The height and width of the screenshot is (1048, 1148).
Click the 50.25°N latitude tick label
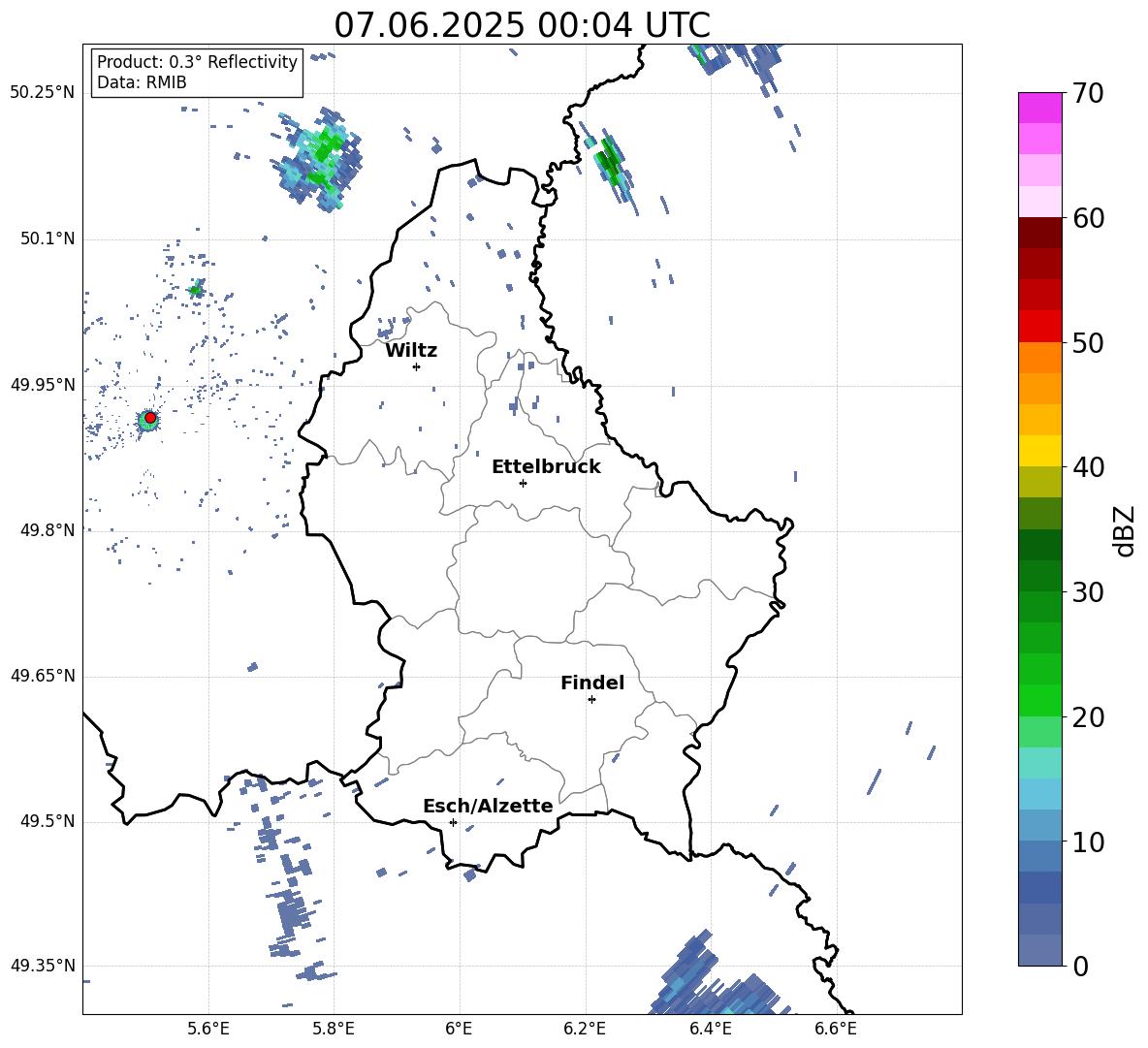pyautogui.click(x=43, y=93)
